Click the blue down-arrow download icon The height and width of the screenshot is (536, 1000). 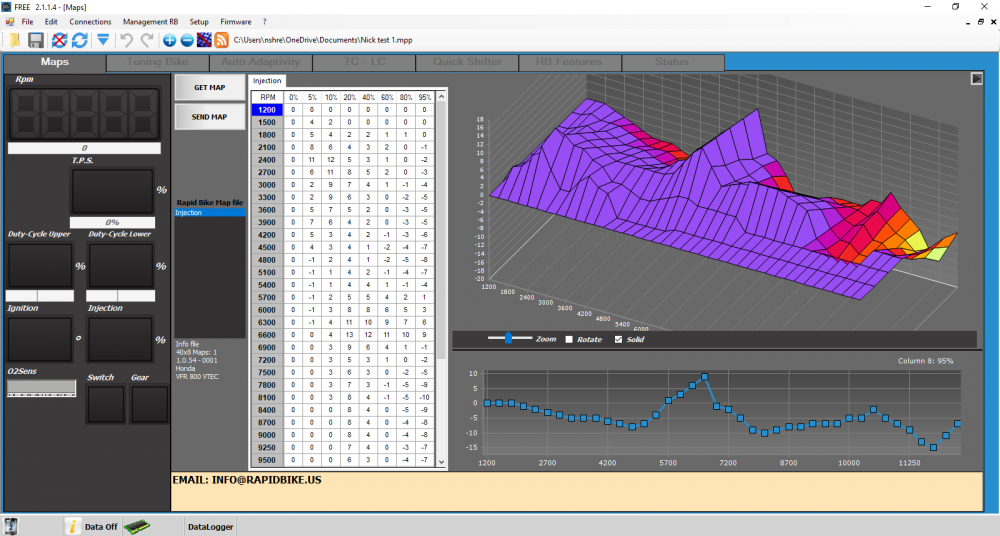point(103,40)
